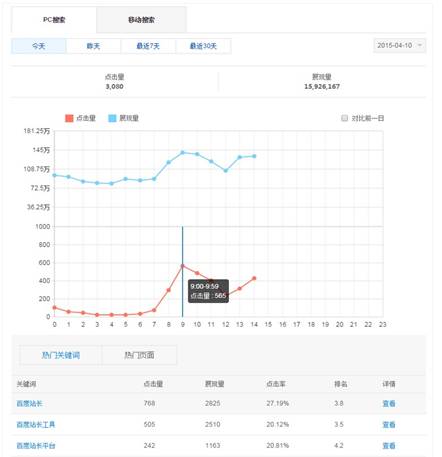The height and width of the screenshot is (457, 442).
Task: Click the red click data point at hour 9
Action: point(182,266)
